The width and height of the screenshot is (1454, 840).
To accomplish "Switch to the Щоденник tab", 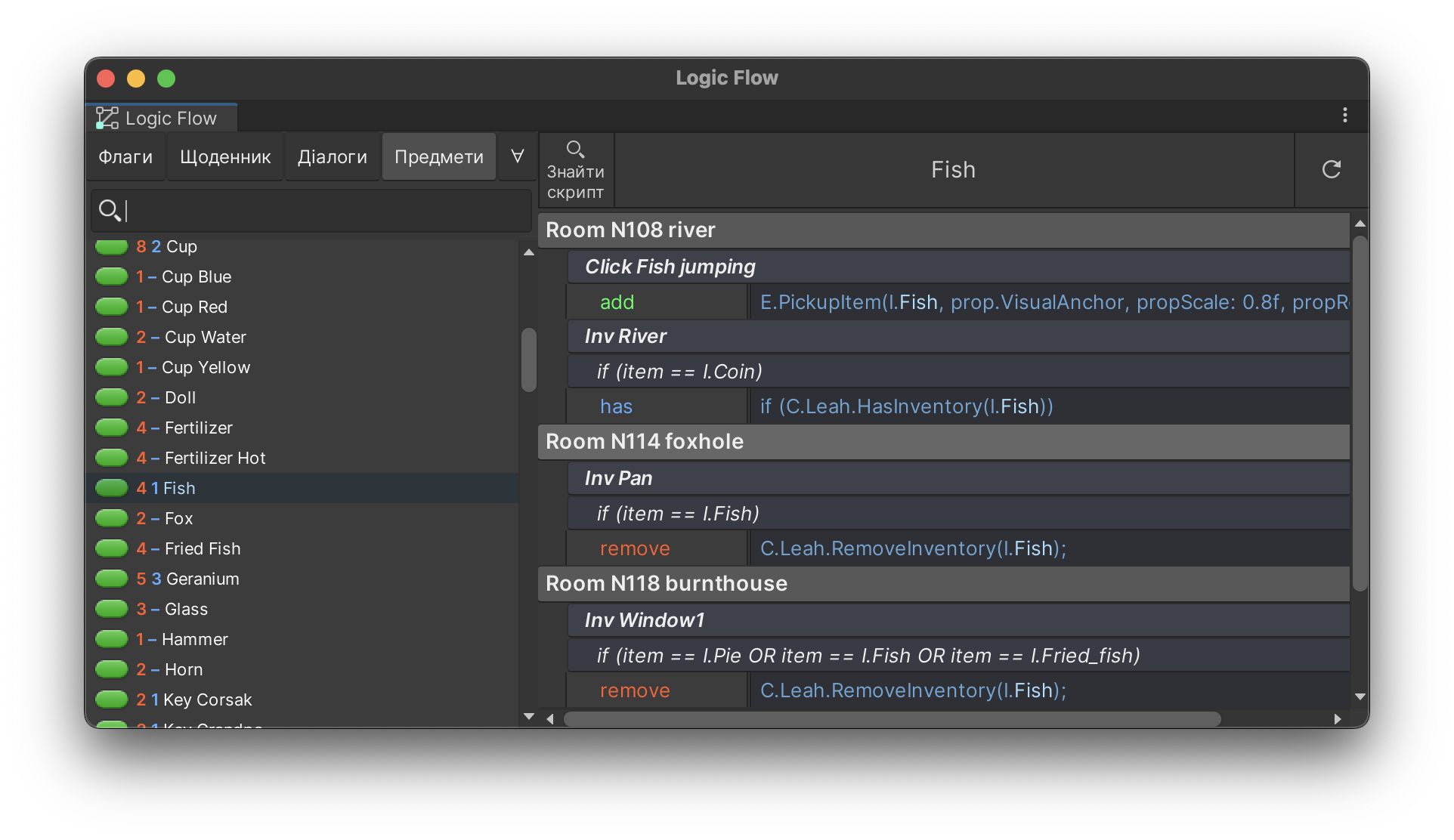I will (225, 156).
